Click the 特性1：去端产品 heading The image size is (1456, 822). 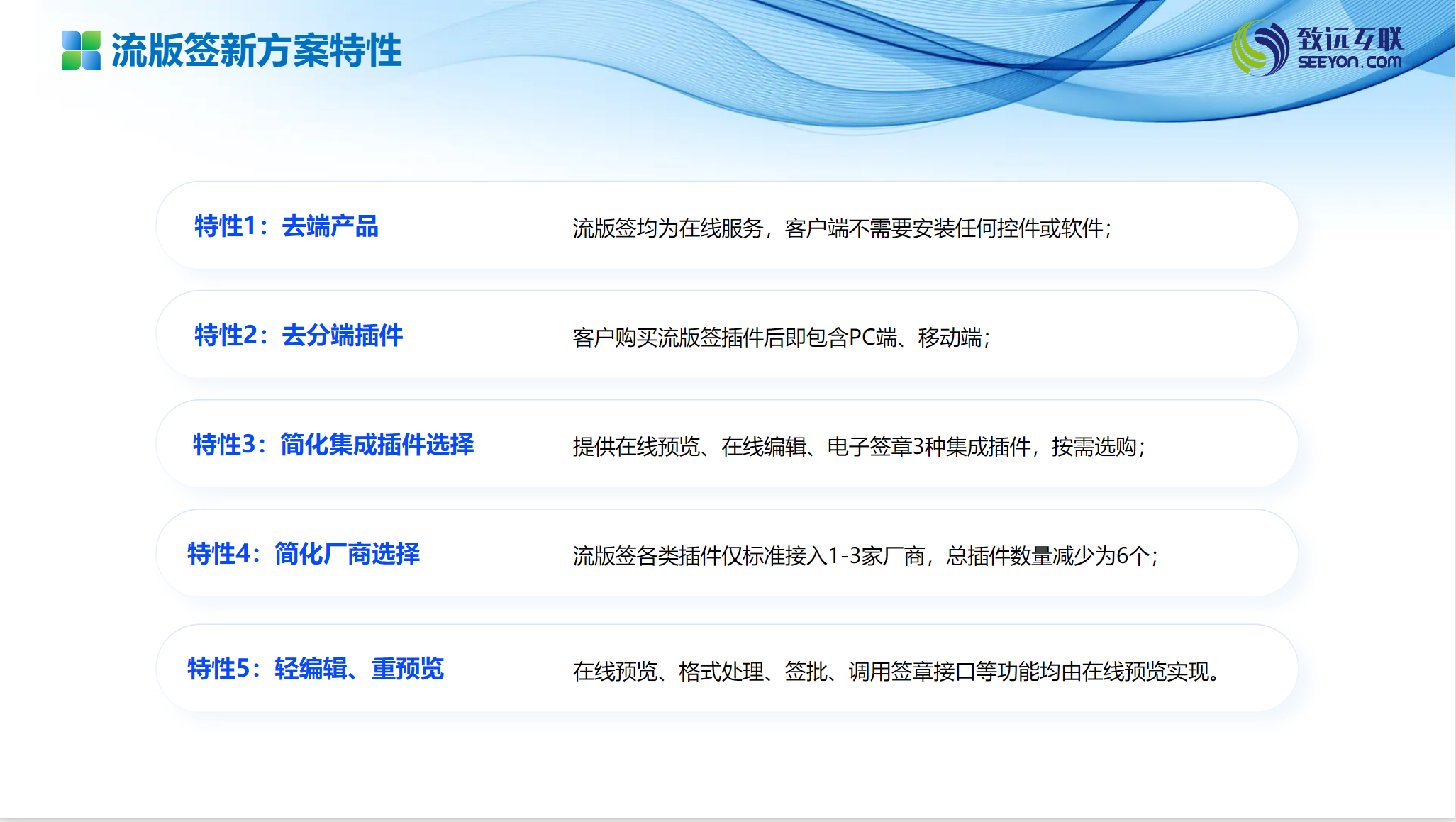click(x=287, y=226)
